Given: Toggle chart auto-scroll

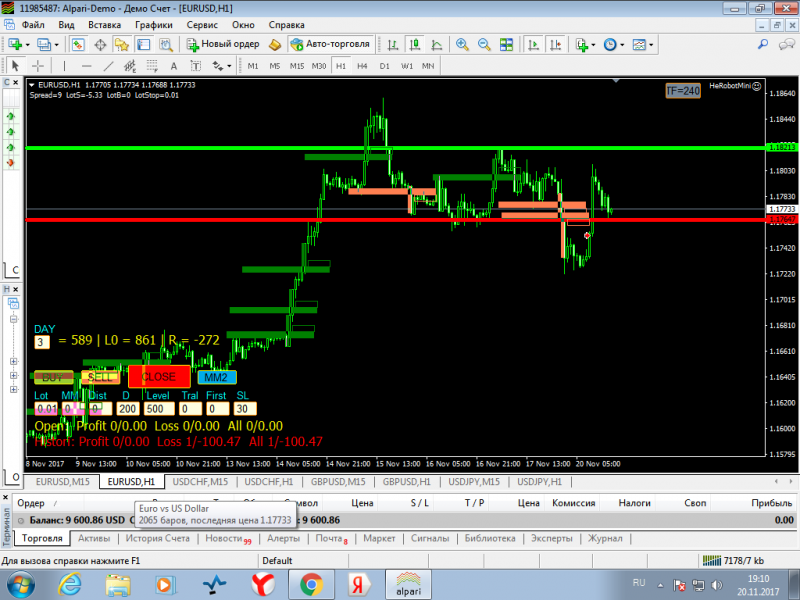Looking at the screenshot, I should 533,45.
